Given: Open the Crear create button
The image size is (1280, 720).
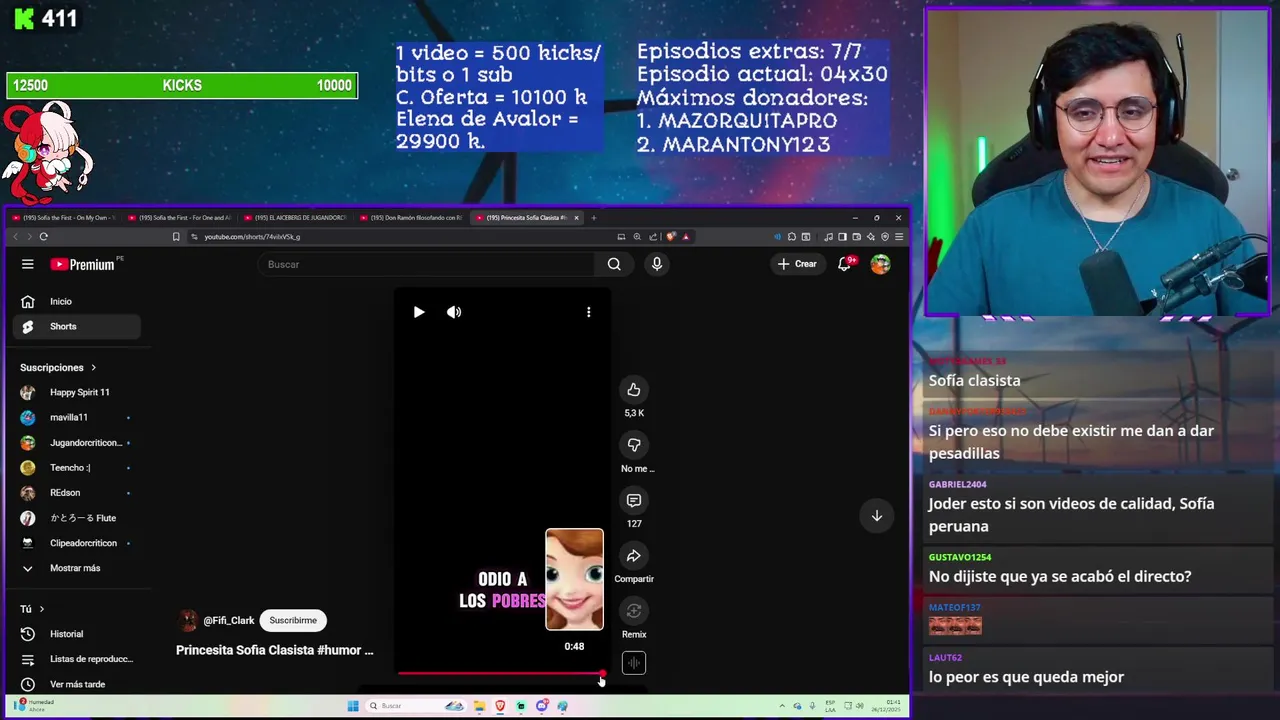Looking at the screenshot, I should coord(797,264).
